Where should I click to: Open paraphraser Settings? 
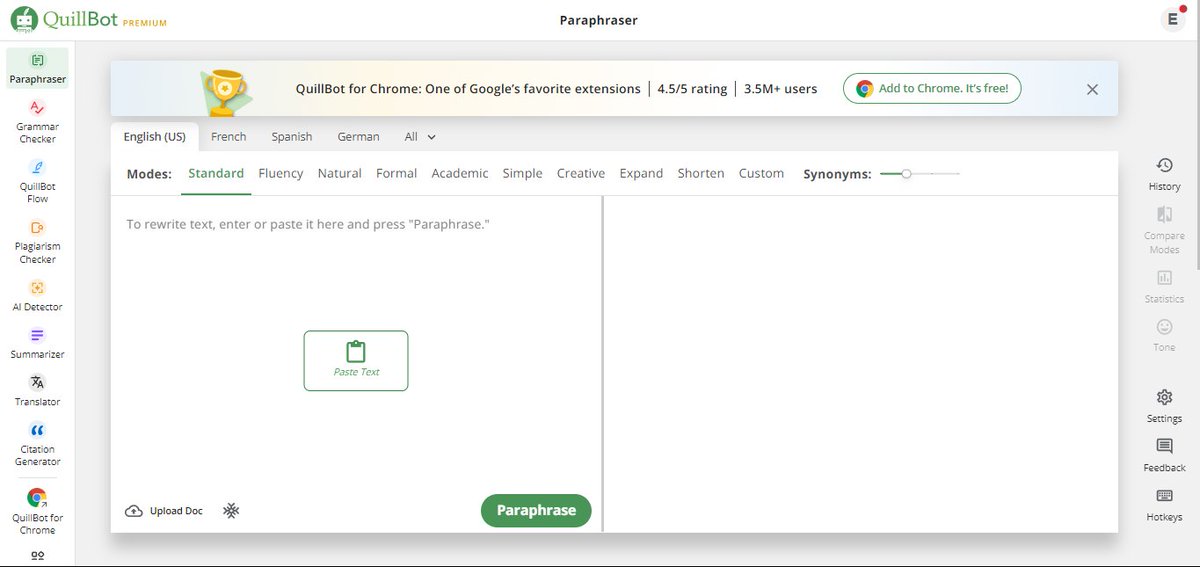pos(1164,406)
